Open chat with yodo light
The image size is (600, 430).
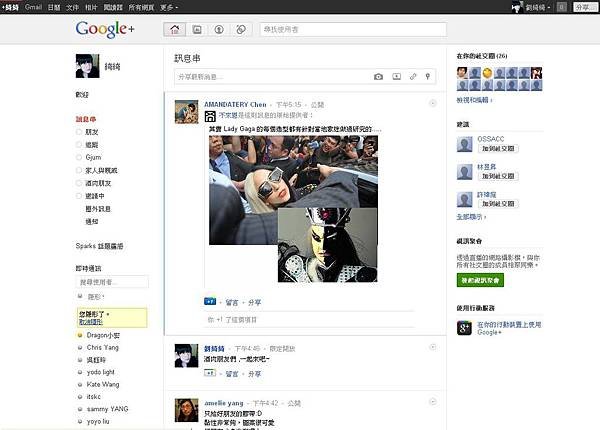(100, 372)
